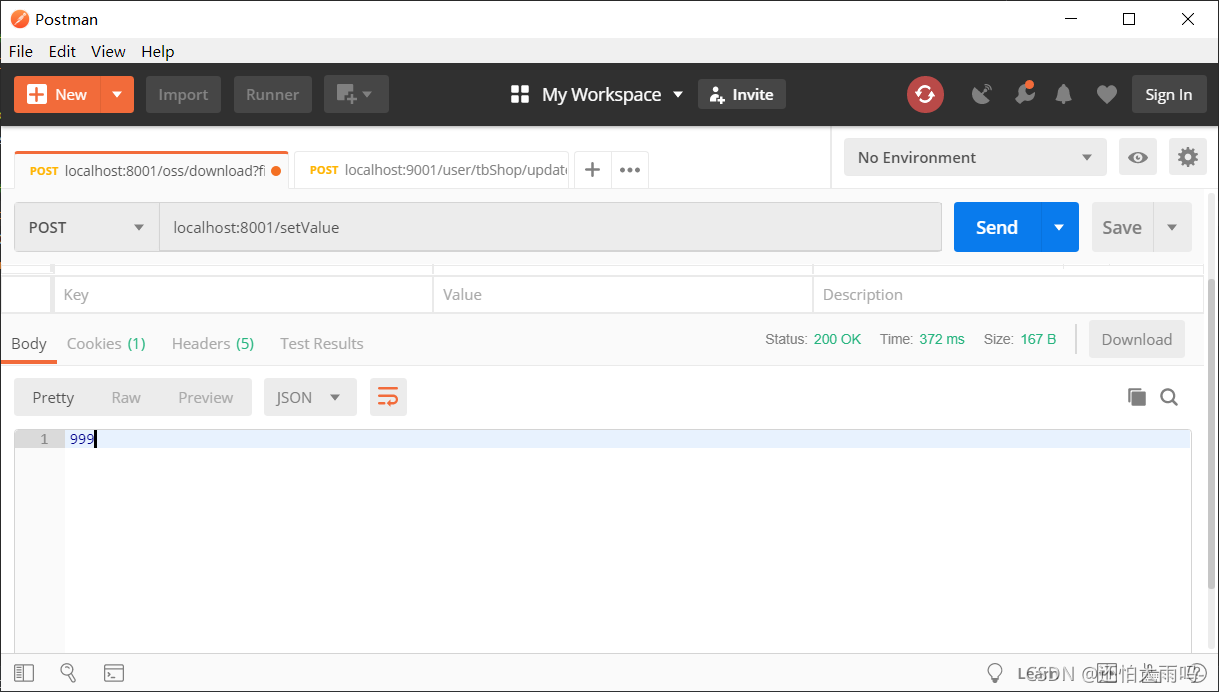
Task: Open the Postman console icon
Action: pyautogui.click(x=114, y=673)
